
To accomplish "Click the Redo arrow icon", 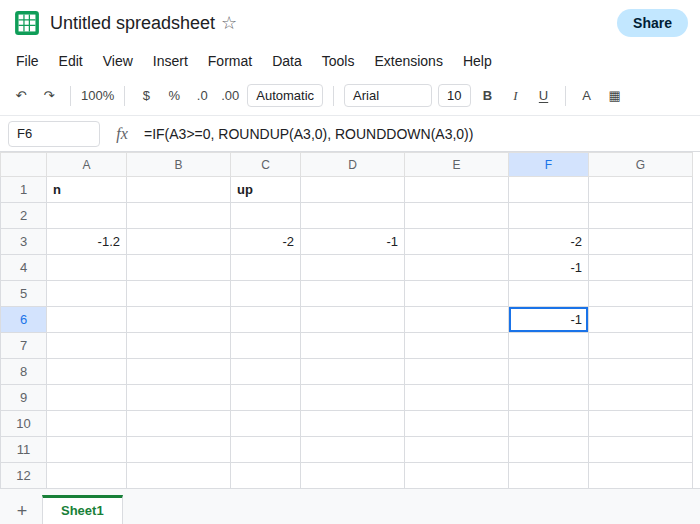I will [49, 95].
